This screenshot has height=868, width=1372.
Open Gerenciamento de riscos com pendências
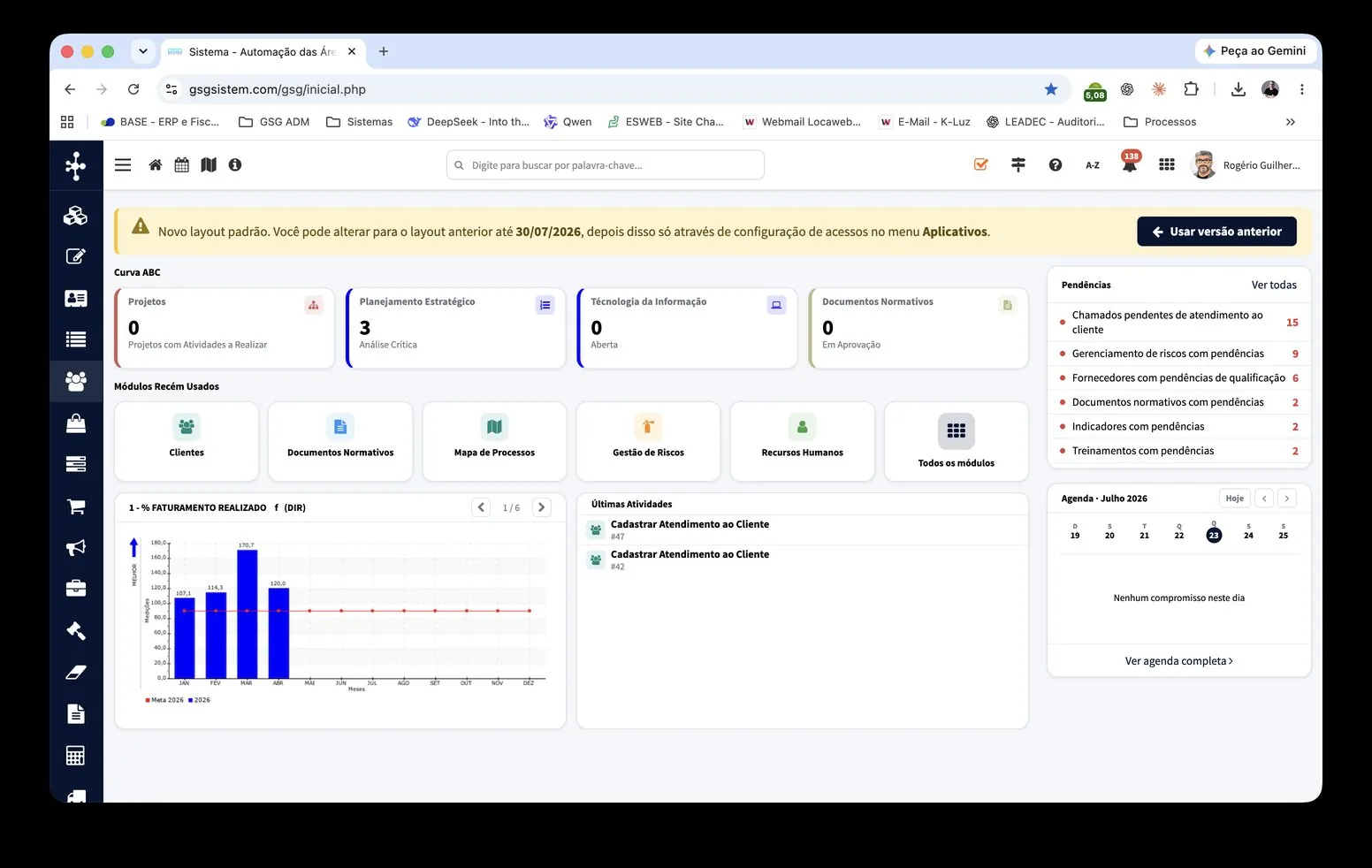point(1179,354)
